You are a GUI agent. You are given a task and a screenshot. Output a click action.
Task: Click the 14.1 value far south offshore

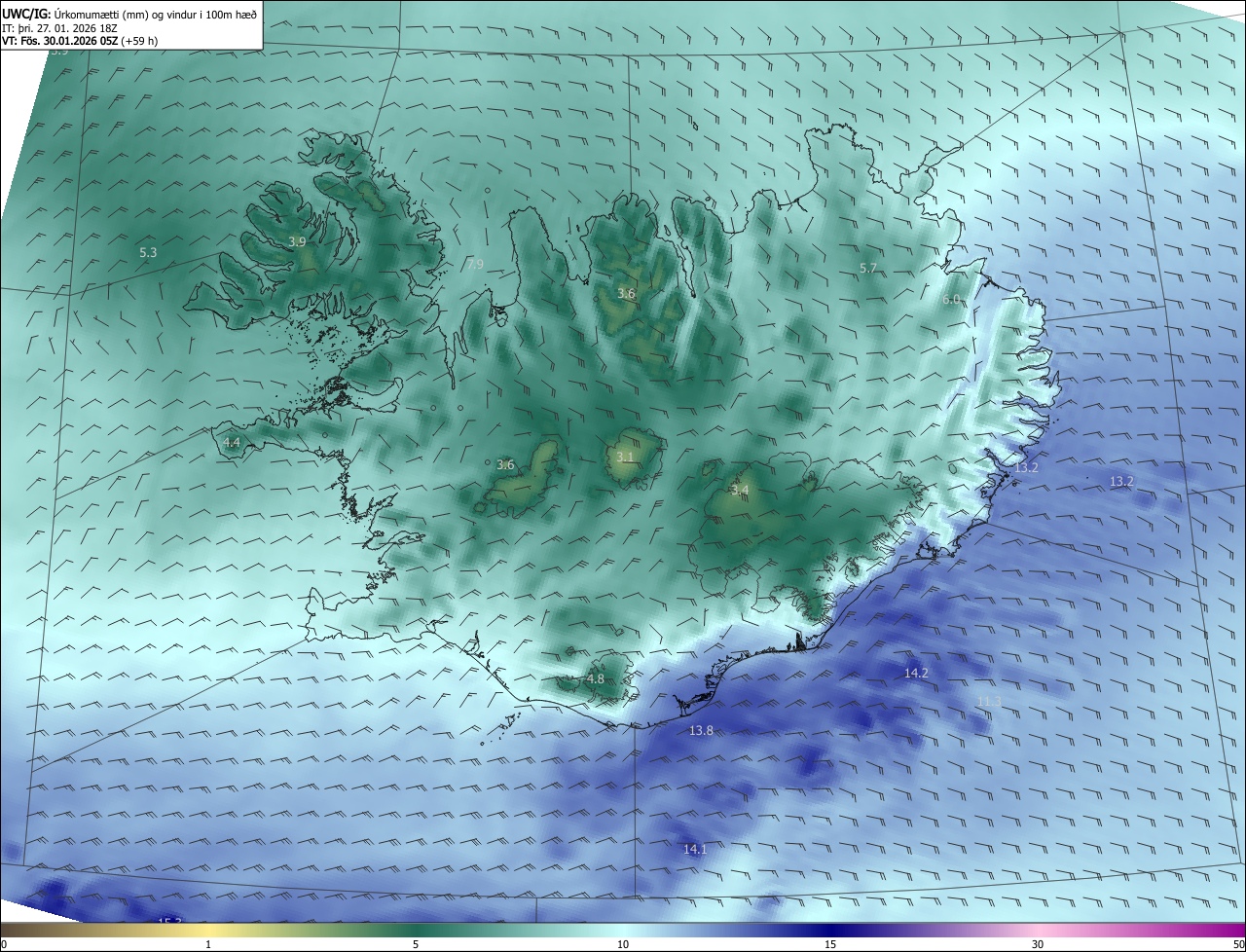(695, 849)
